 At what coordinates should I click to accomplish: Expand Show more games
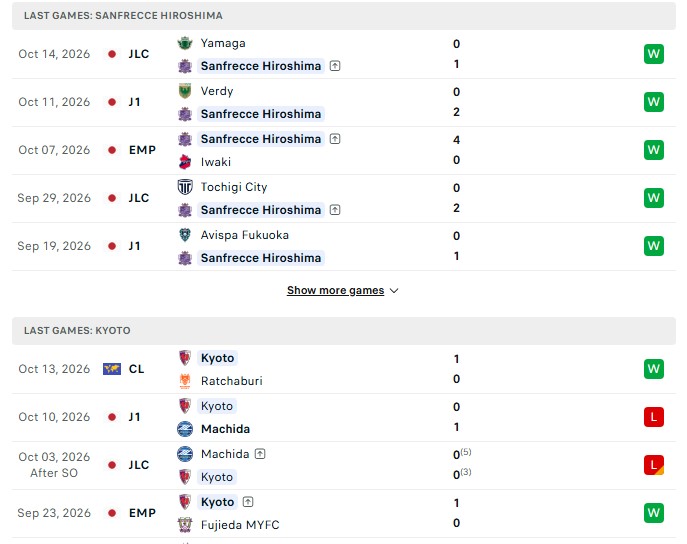tap(335, 290)
